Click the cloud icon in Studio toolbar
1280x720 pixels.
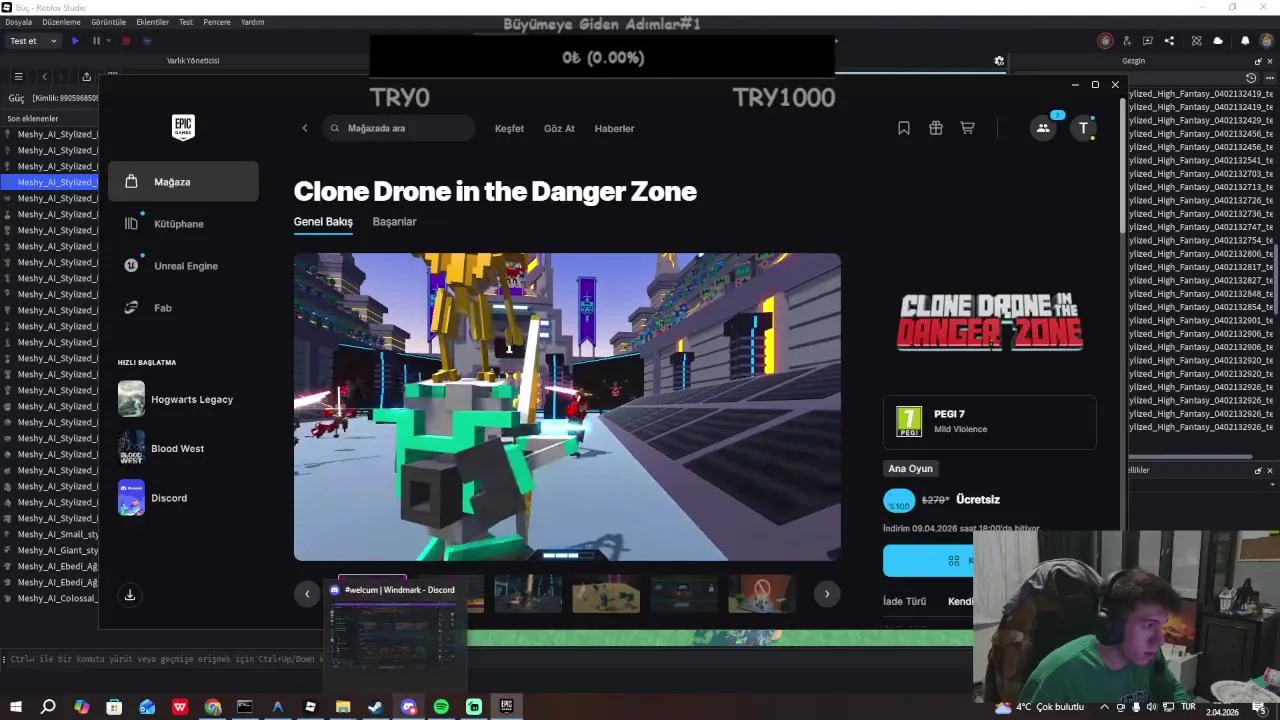tap(1218, 41)
